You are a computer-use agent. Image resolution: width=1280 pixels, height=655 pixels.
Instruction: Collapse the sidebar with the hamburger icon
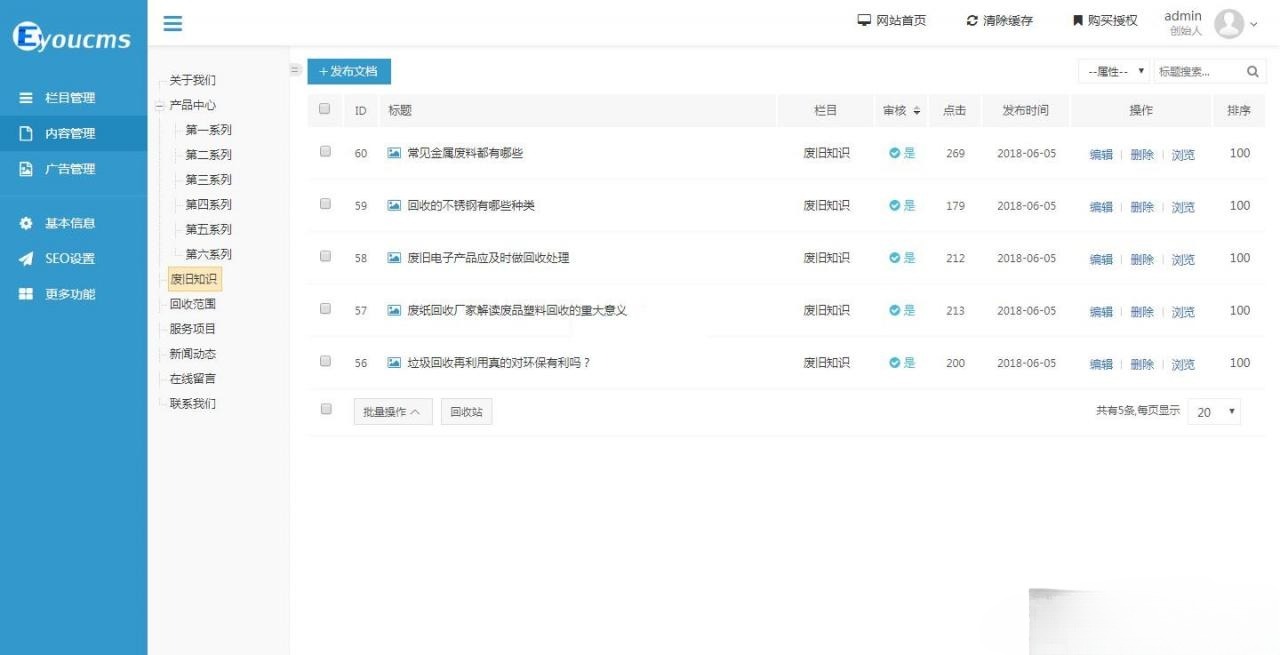171,22
